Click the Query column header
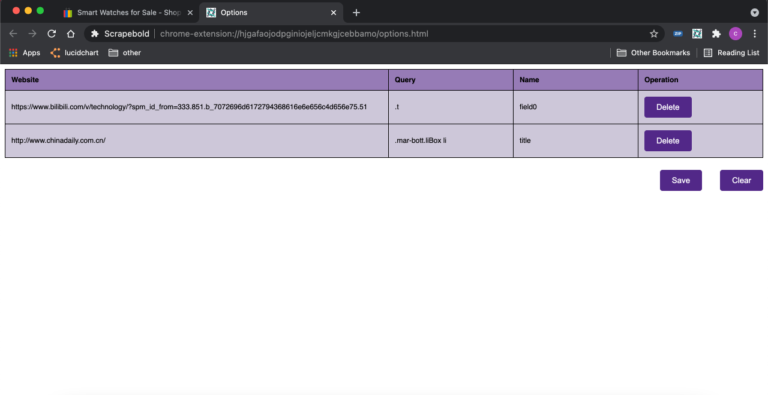The image size is (768, 395). [x=451, y=80]
